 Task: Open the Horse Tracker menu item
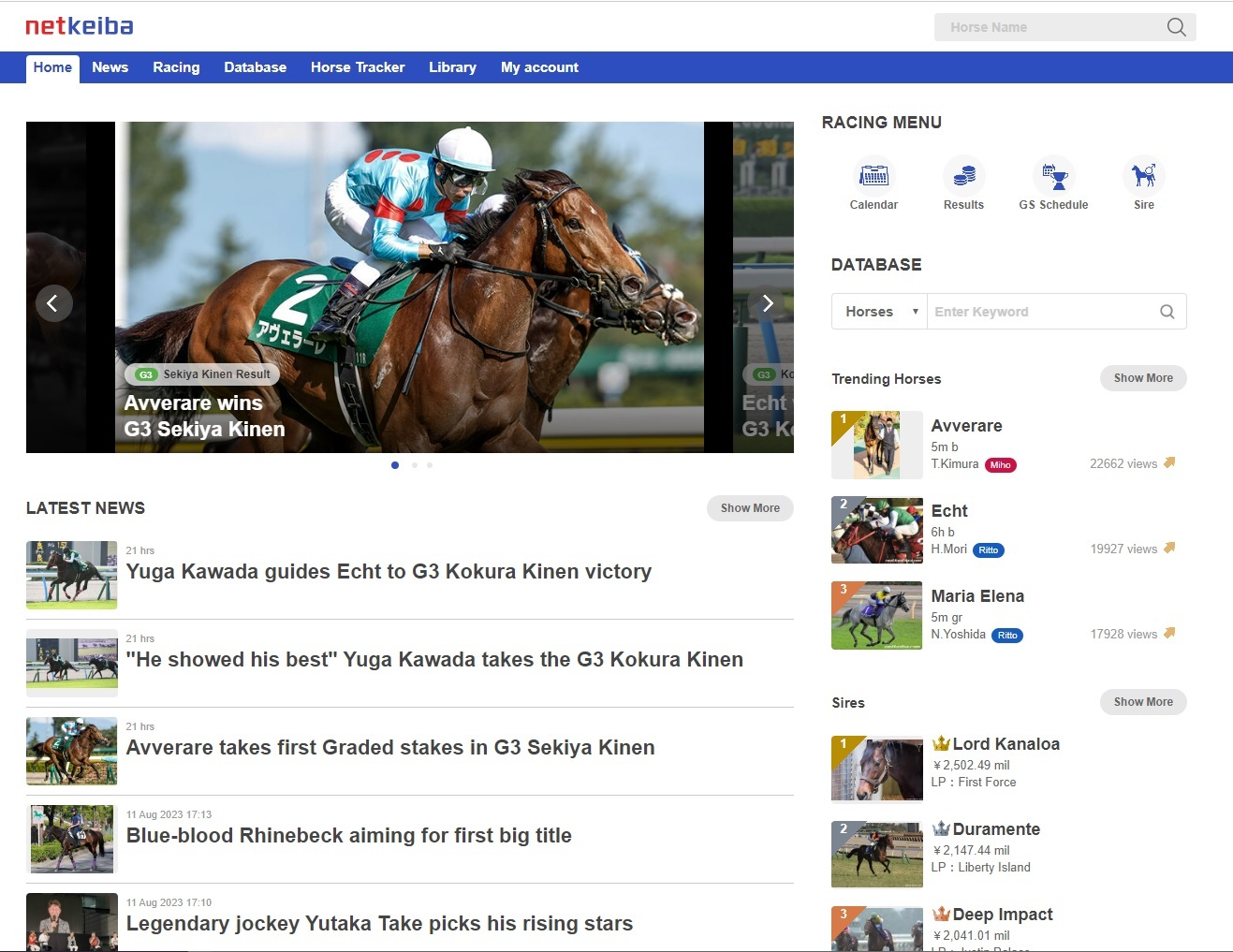pyautogui.click(x=358, y=66)
